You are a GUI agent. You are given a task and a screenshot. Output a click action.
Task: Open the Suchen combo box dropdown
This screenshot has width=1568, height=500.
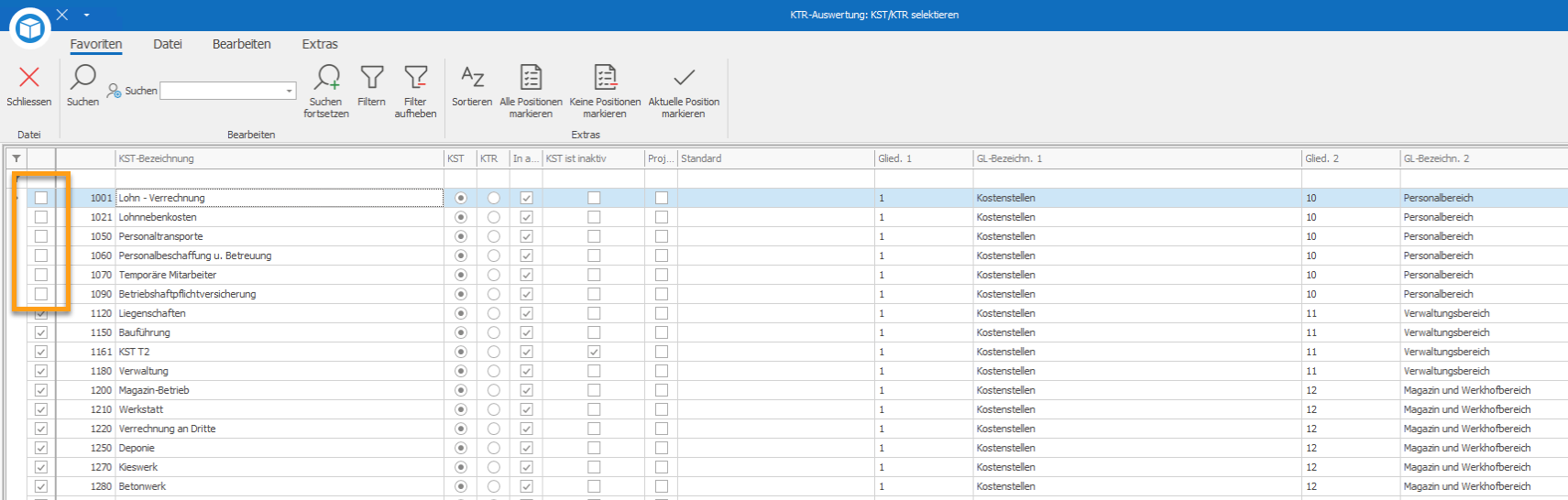(290, 91)
